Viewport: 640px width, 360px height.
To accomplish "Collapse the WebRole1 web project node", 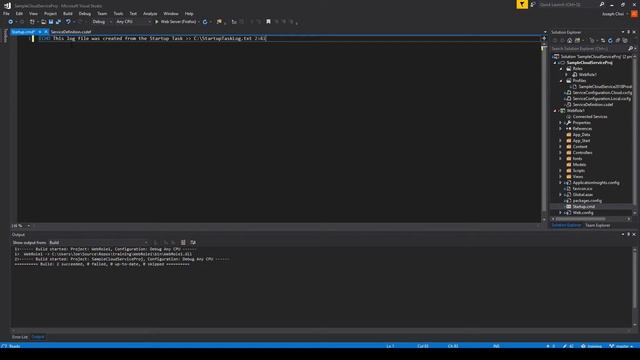I will (555, 111).
